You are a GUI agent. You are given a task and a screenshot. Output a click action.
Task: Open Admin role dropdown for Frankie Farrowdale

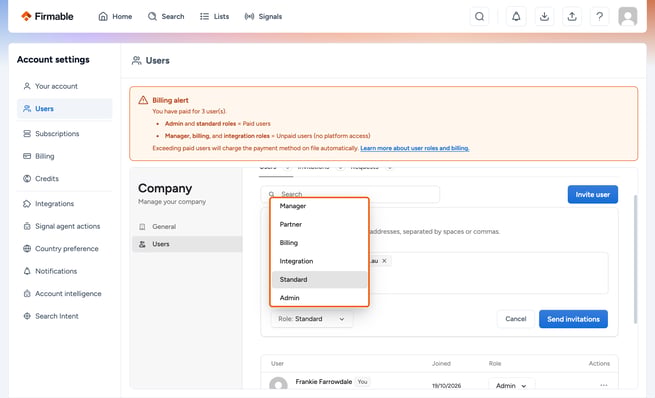pyautogui.click(x=511, y=385)
